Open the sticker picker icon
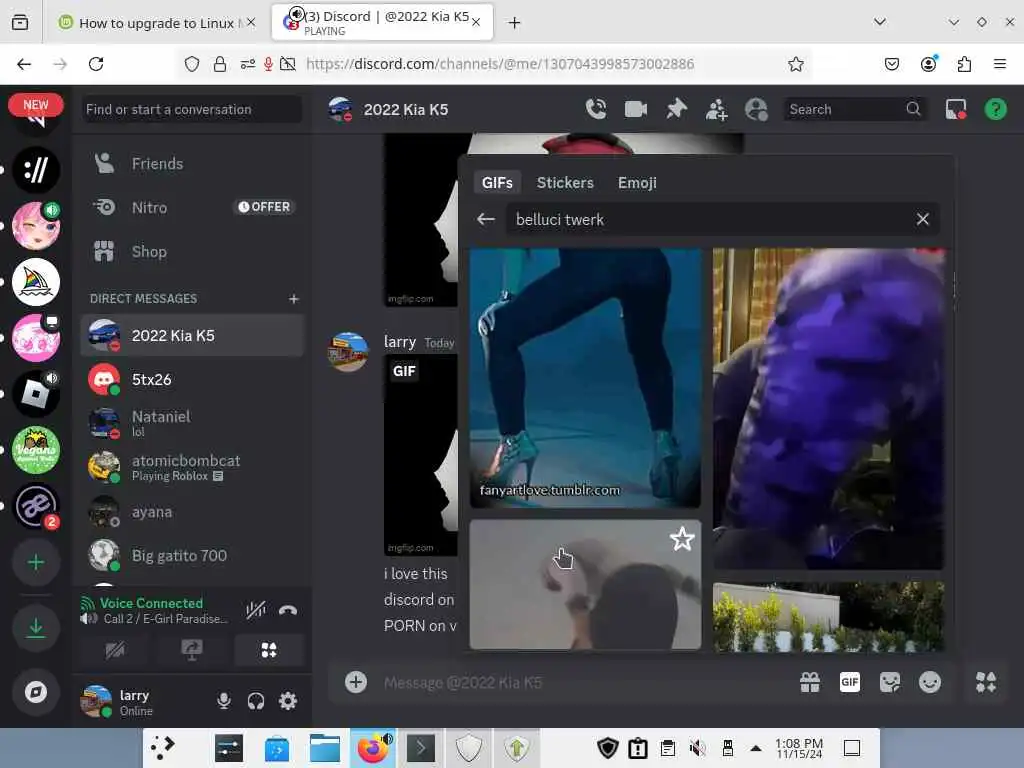Viewport: 1024px width, 768px height. point(889,682)
